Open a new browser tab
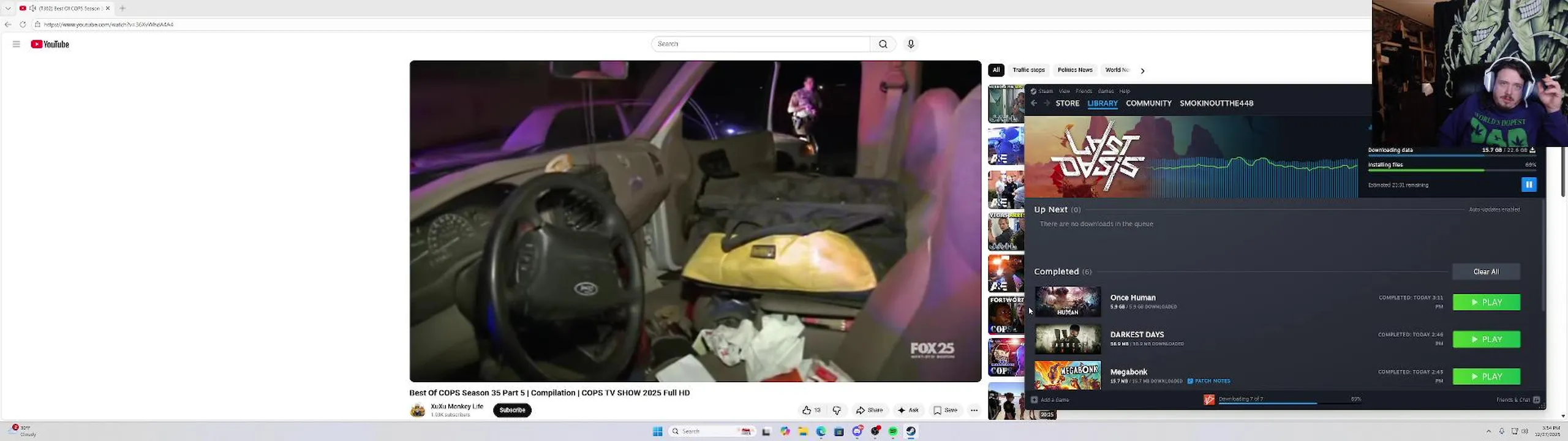Screen dimensions: 1568x441 tap(123, 8)
